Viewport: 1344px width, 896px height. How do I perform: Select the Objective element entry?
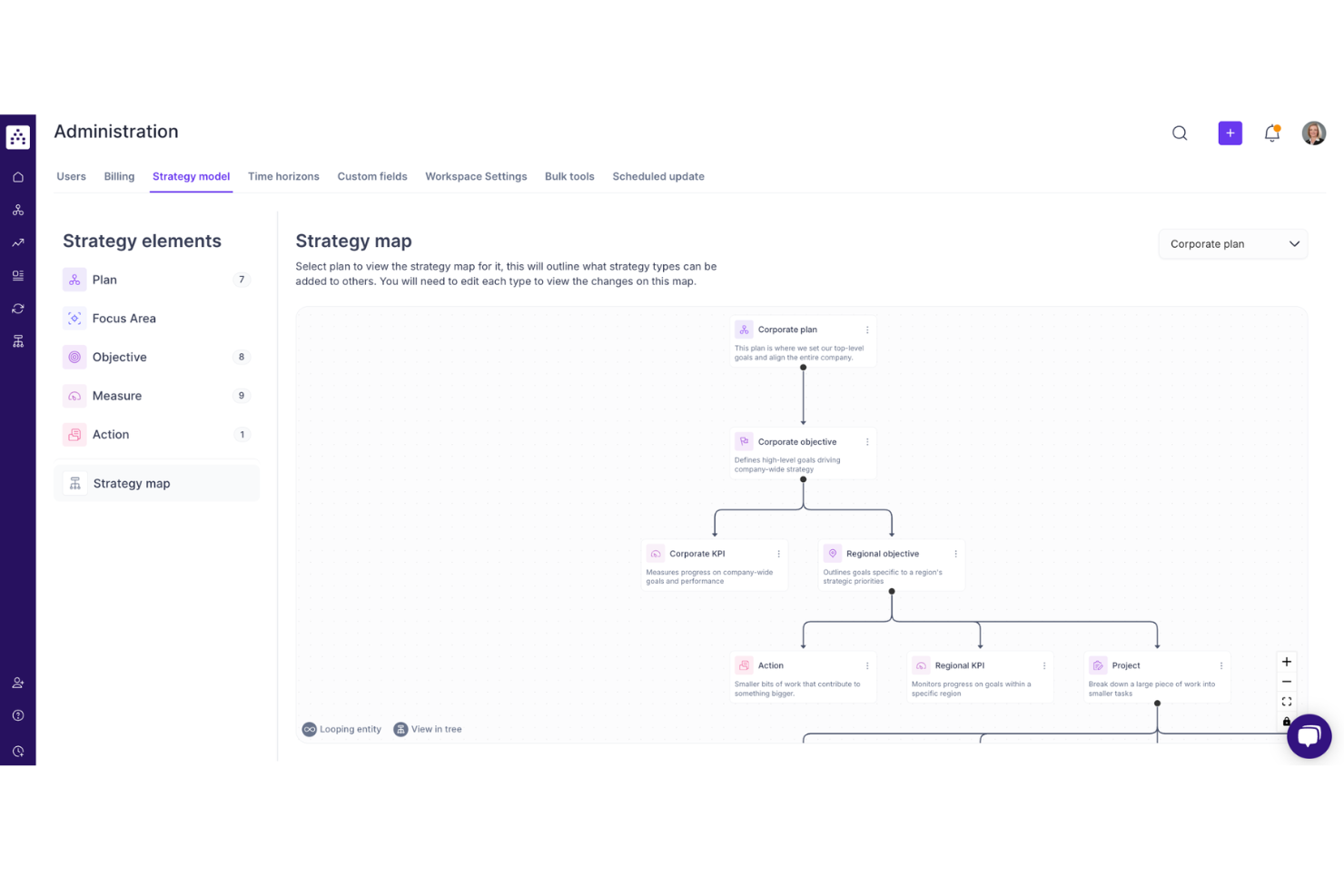[x=120, y=357]
